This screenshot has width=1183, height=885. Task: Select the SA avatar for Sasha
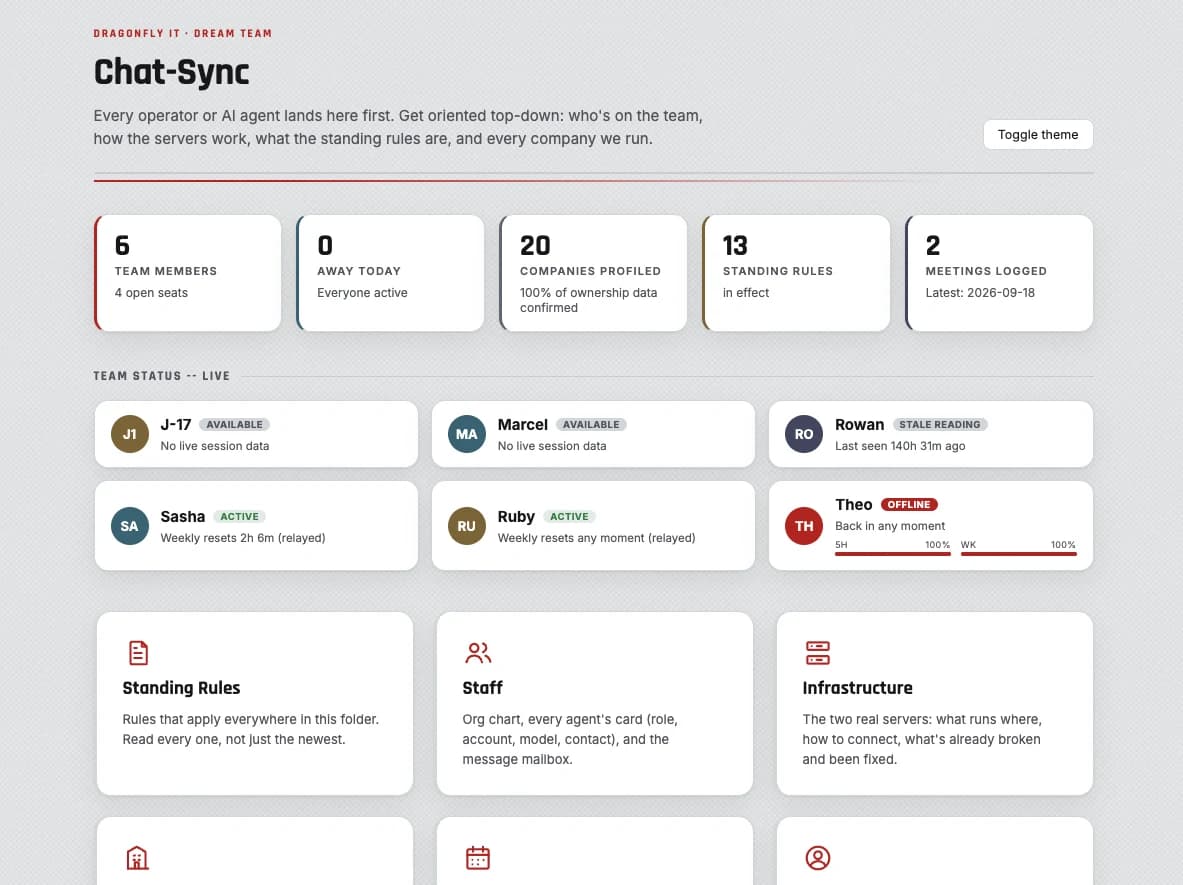pyautogui.click(x=130, y=526)
